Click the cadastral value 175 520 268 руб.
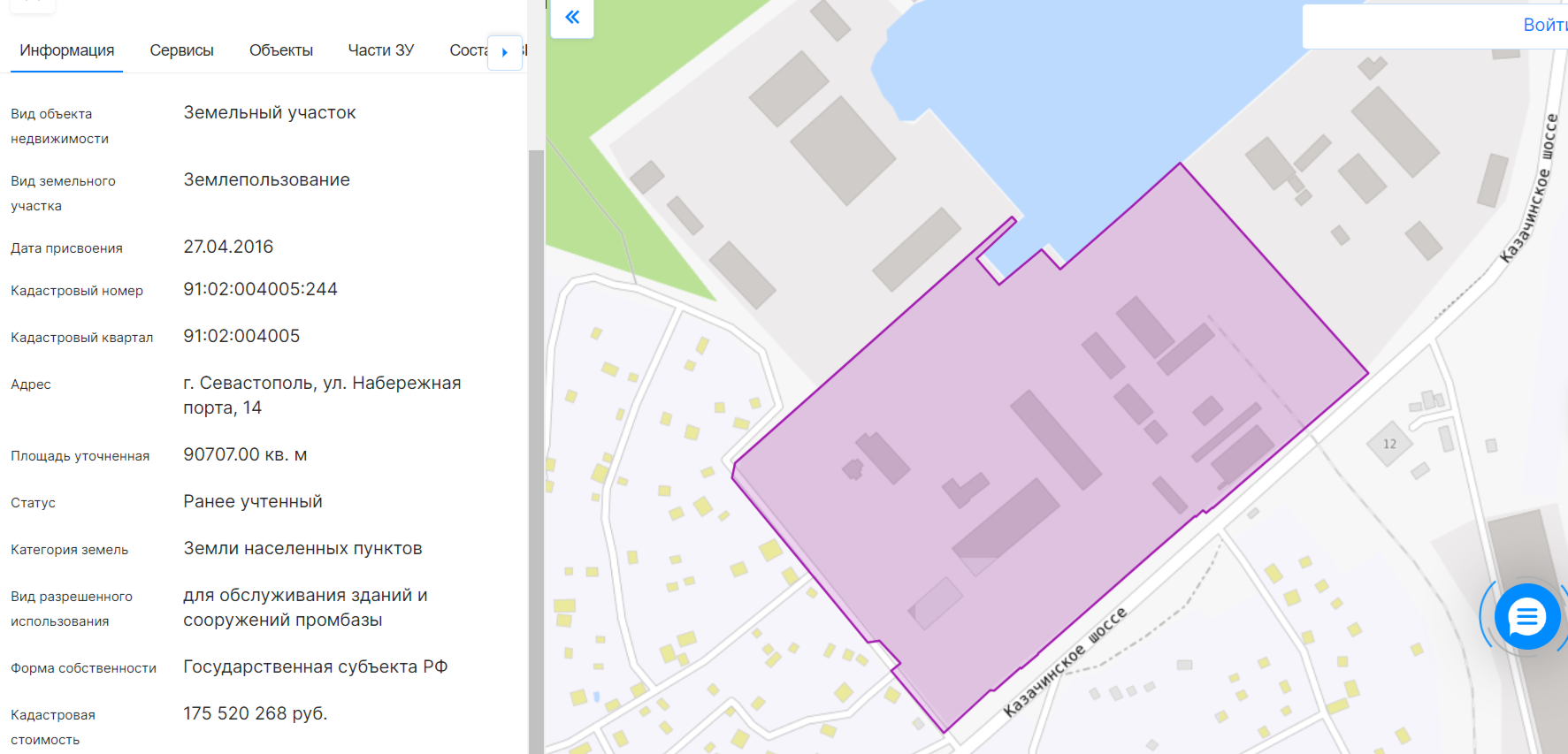The width and height of the screenshot is (1568, 754). 255,713
